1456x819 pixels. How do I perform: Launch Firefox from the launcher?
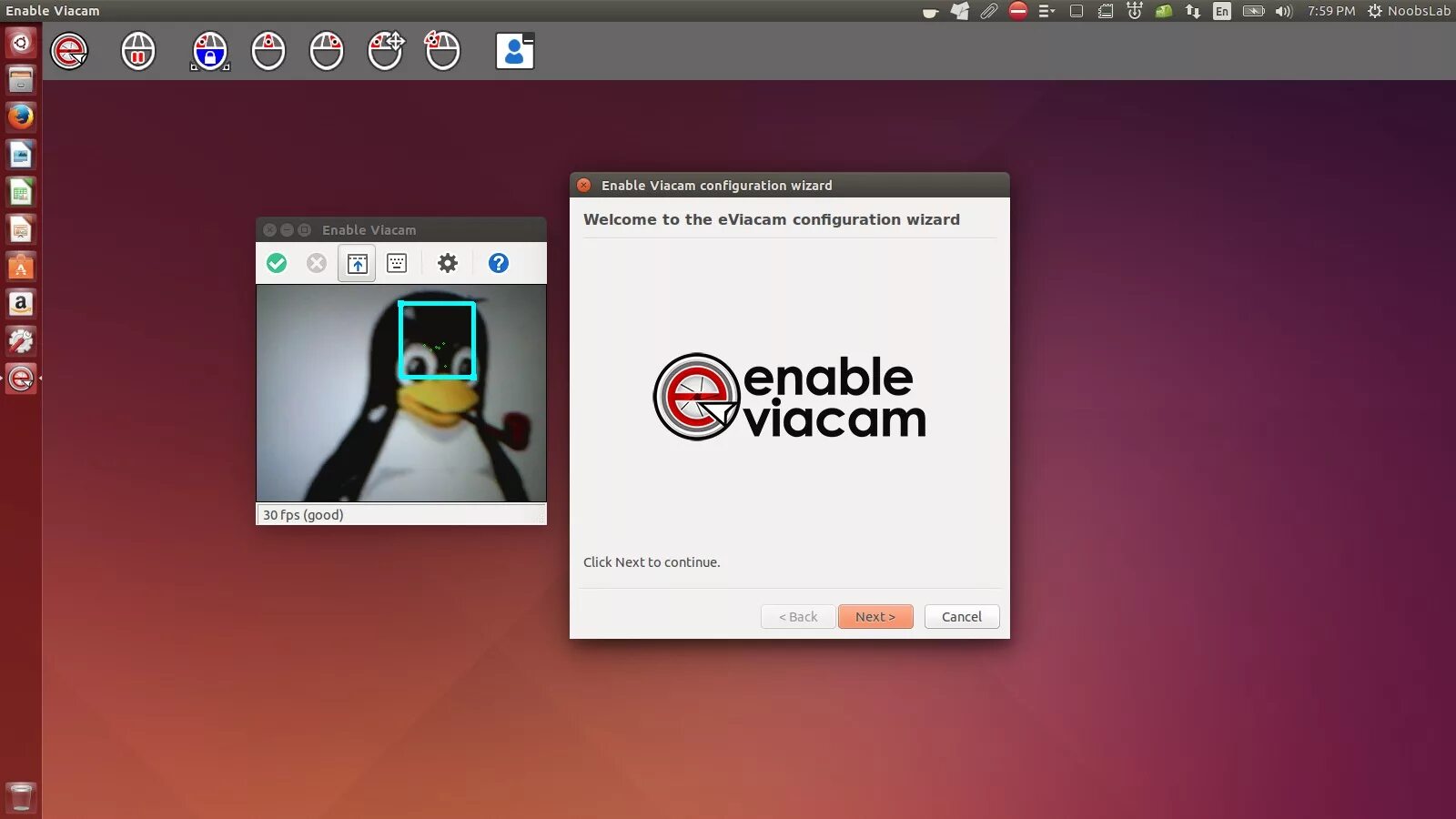[x=21, y=117]
